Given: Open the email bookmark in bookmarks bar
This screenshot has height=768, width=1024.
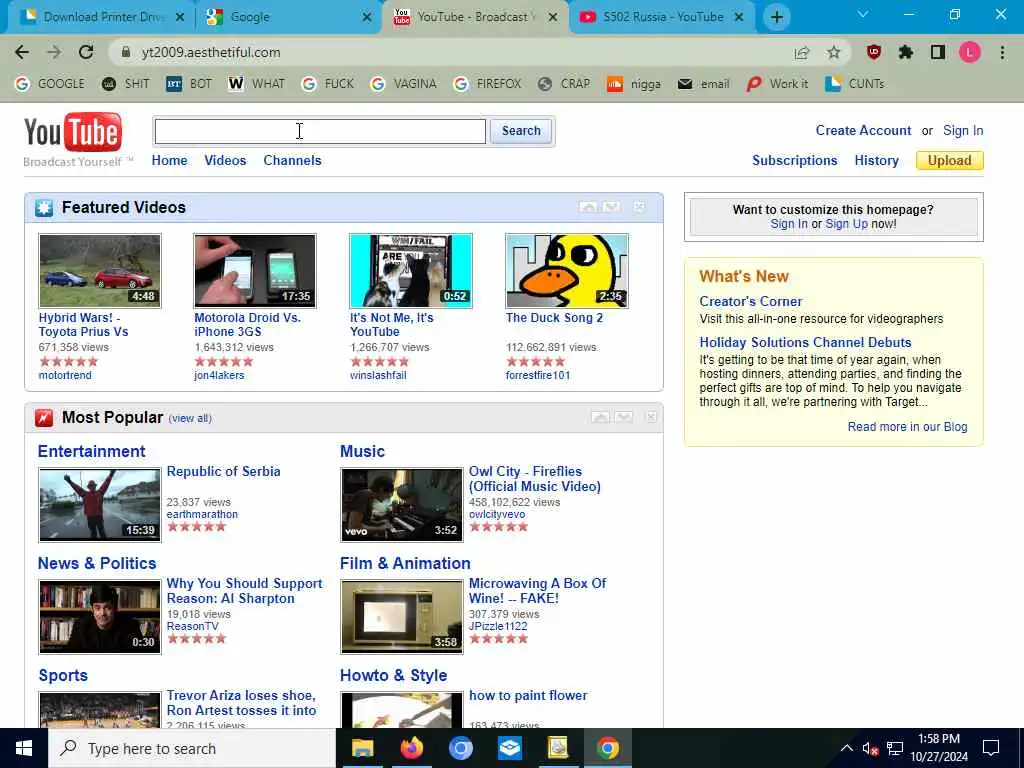Looking at the screenshot, I should (703, 84).
